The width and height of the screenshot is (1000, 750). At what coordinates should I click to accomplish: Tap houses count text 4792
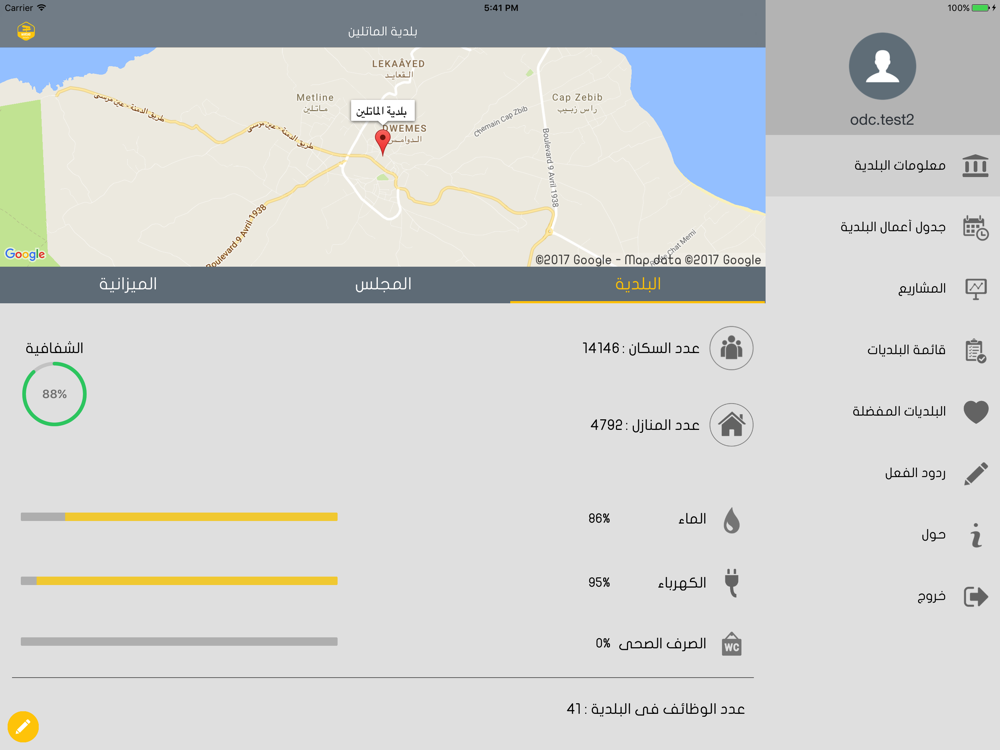point(607,425)
